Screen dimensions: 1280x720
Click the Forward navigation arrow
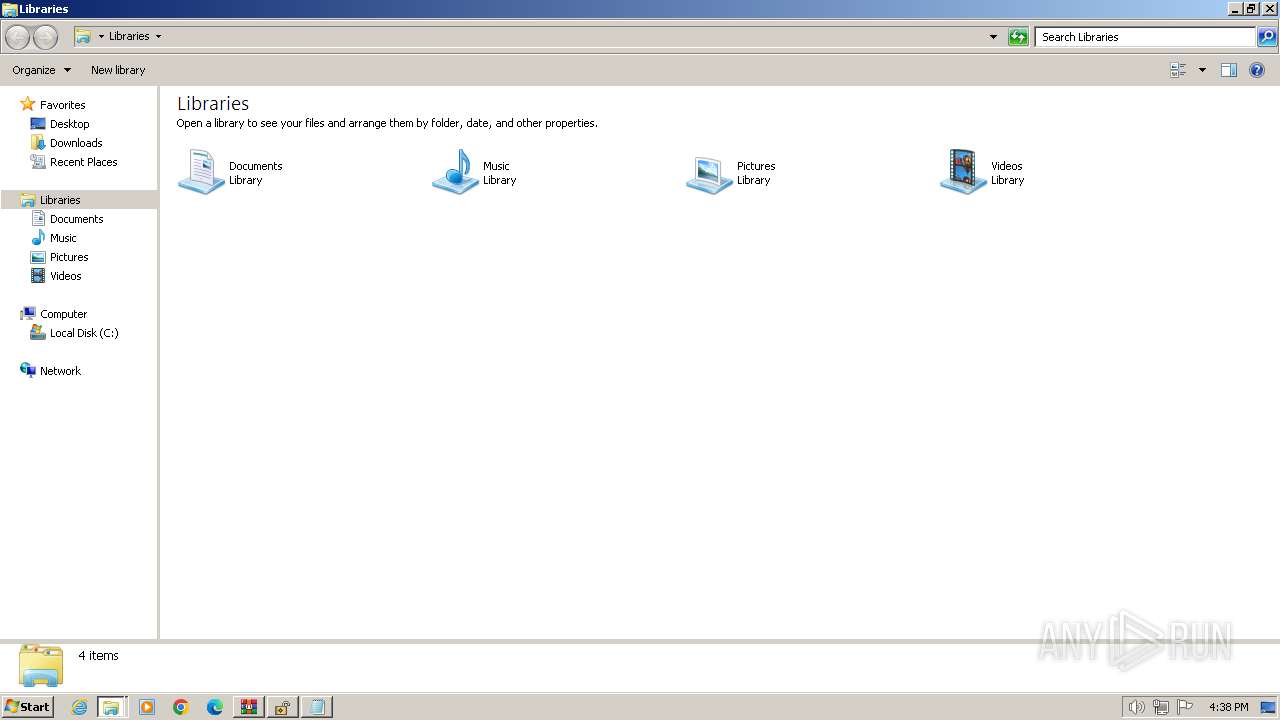pos(45,37)
